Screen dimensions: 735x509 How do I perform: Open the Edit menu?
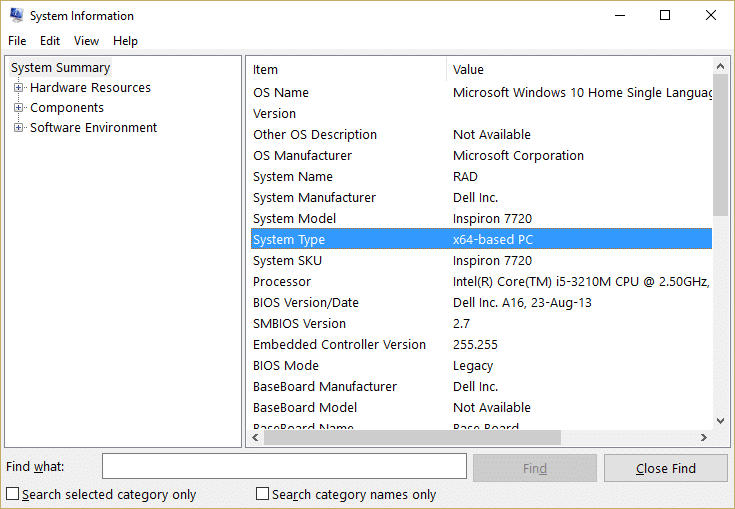tap(50, 41)
